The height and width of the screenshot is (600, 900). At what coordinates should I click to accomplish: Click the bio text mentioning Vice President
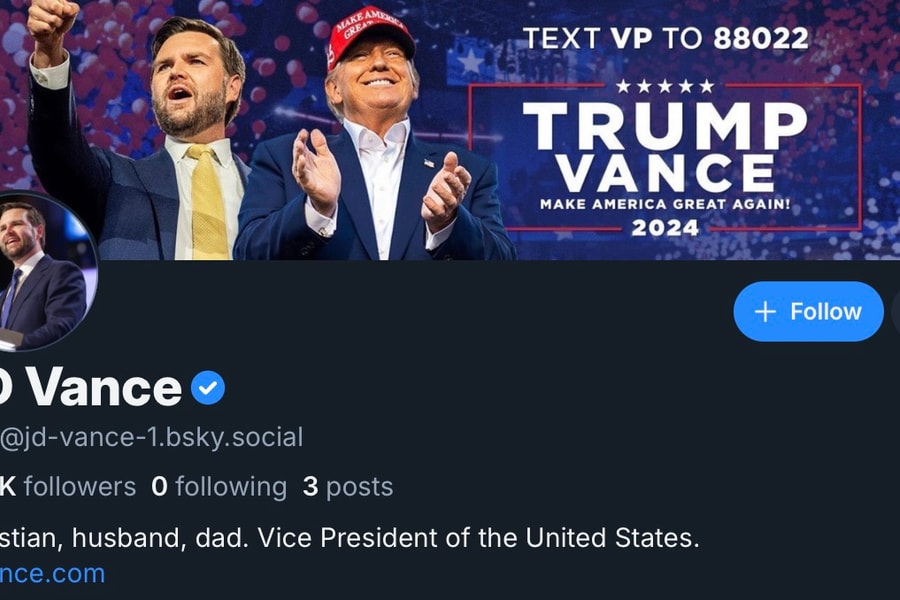tap(350, 538)
